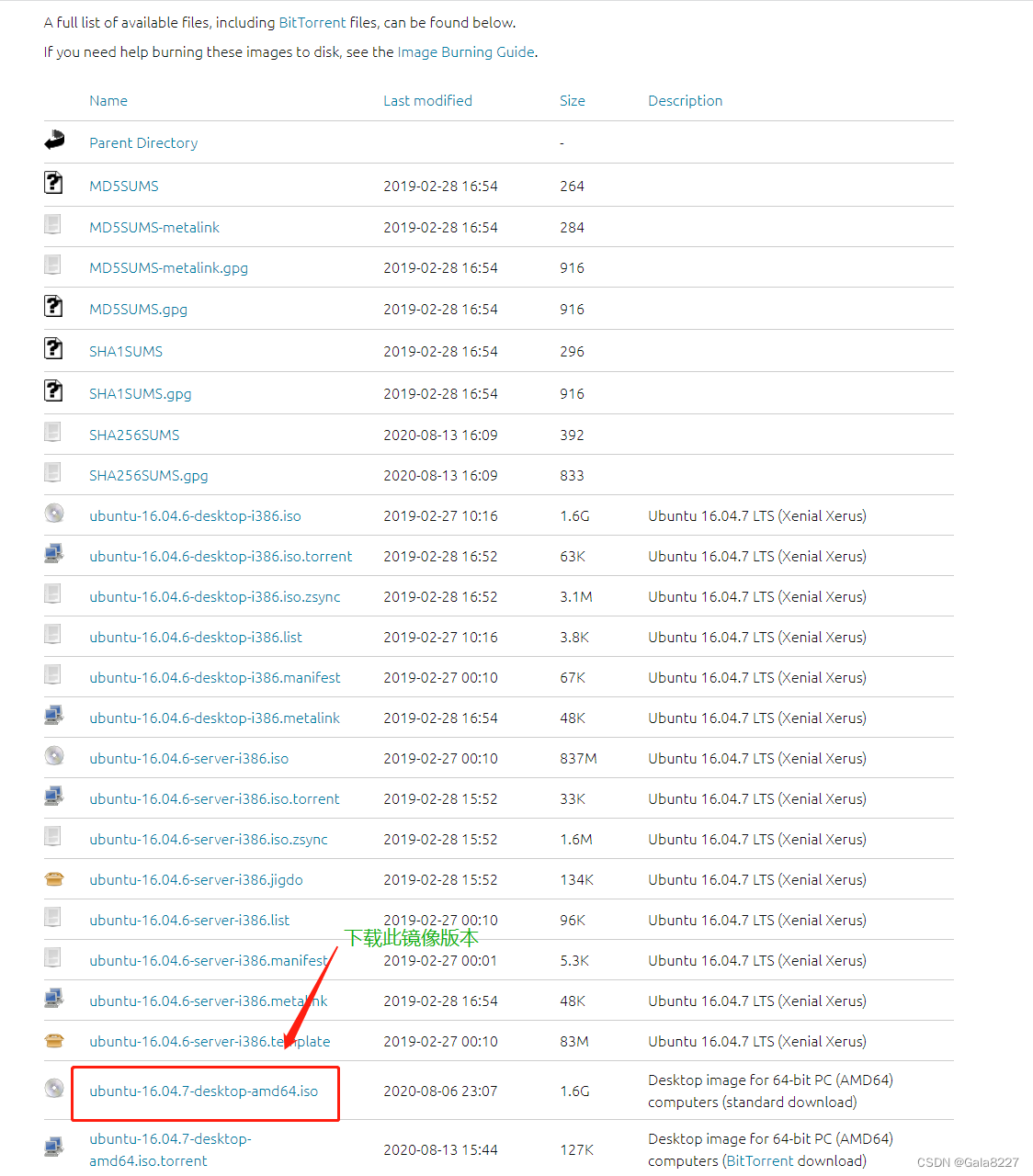Click the Parent Directory back-arrow icon
Viewport: 1033px width, 1176px height.
[54, 140]
